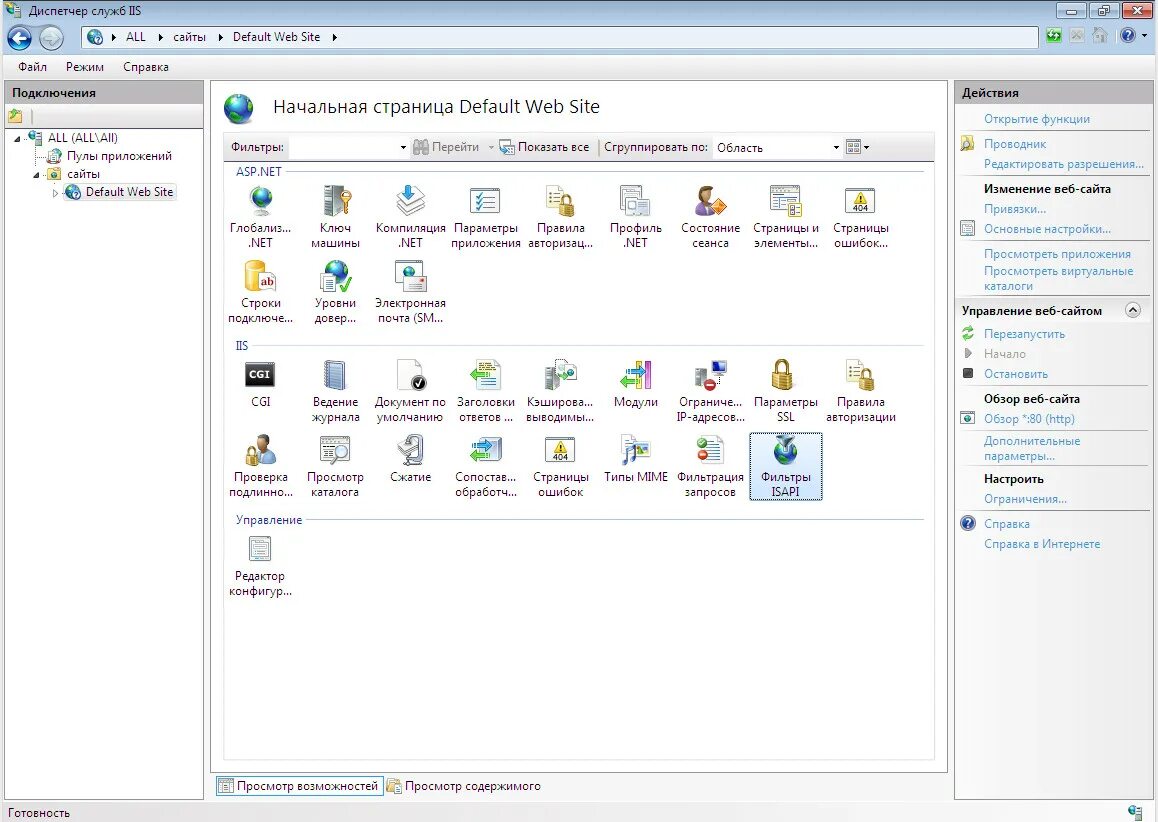Select Фильтры ISAPI feature icon
Screen dimensions: 1158x822
(786, 466)
